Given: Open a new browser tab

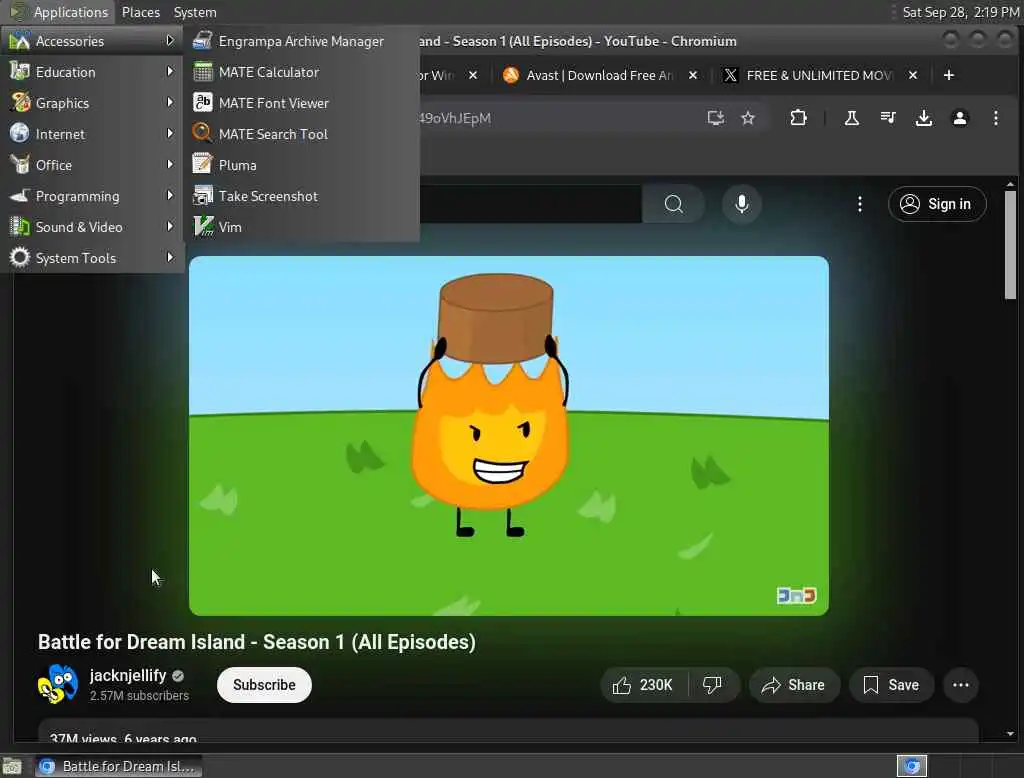Looking at the screenshot, I should pos(949,75).
